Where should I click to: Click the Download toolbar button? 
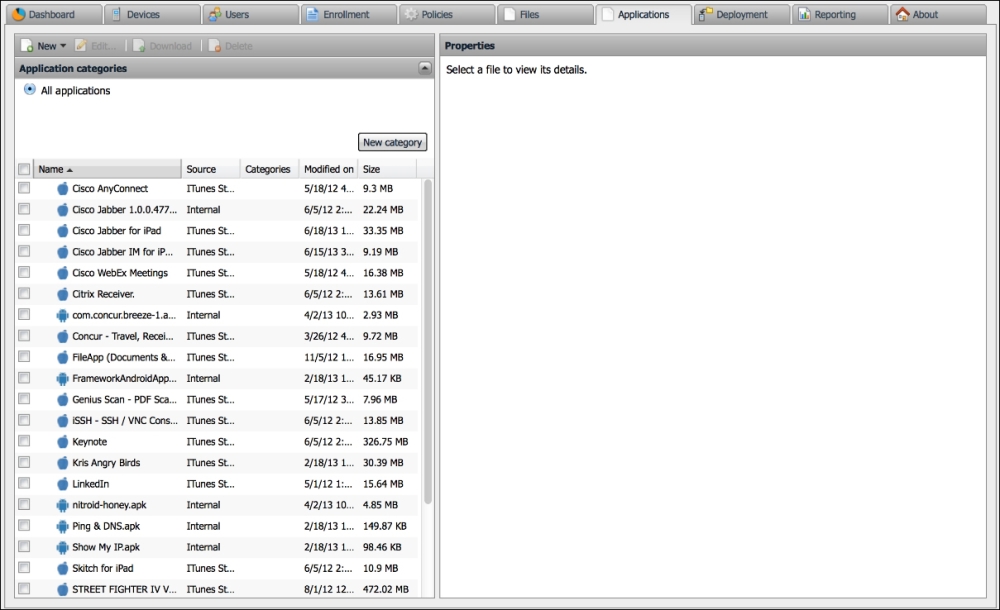(x=162, y=46)
